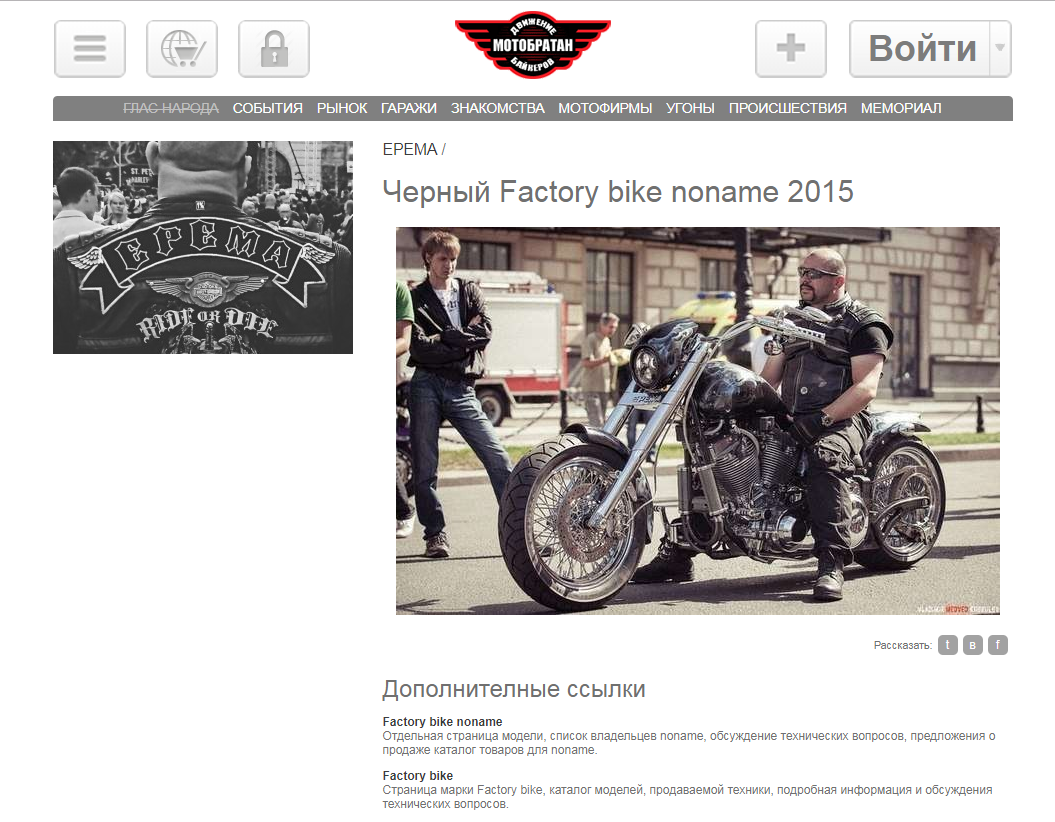
Task: Open the 'Factory bike noname' link
Action: [x=442, y=722]
